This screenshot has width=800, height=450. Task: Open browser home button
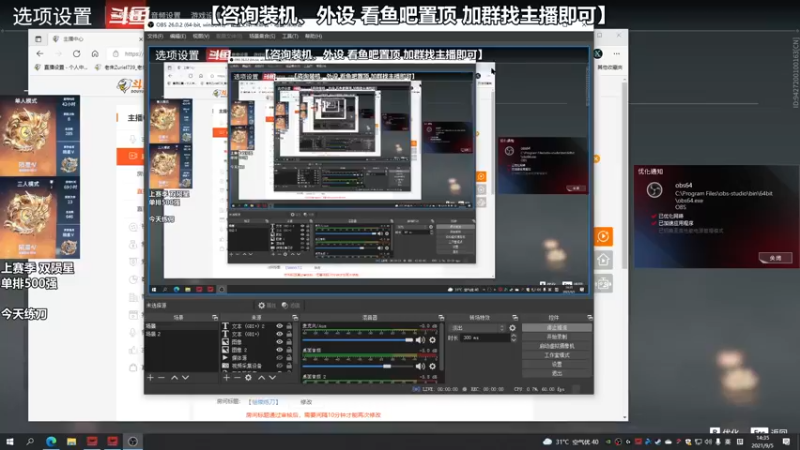pos(95,54)
